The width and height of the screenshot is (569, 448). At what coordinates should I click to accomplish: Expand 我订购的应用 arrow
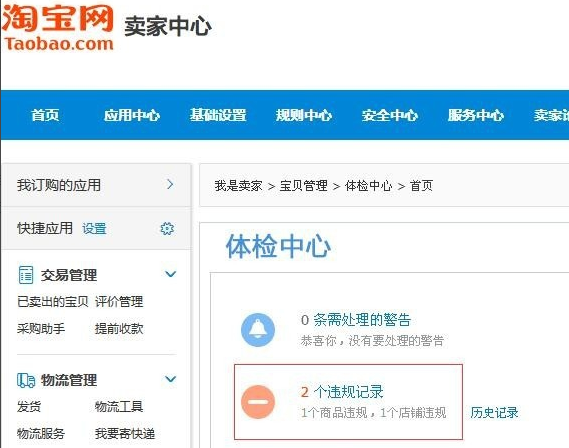tap(170, 184)
